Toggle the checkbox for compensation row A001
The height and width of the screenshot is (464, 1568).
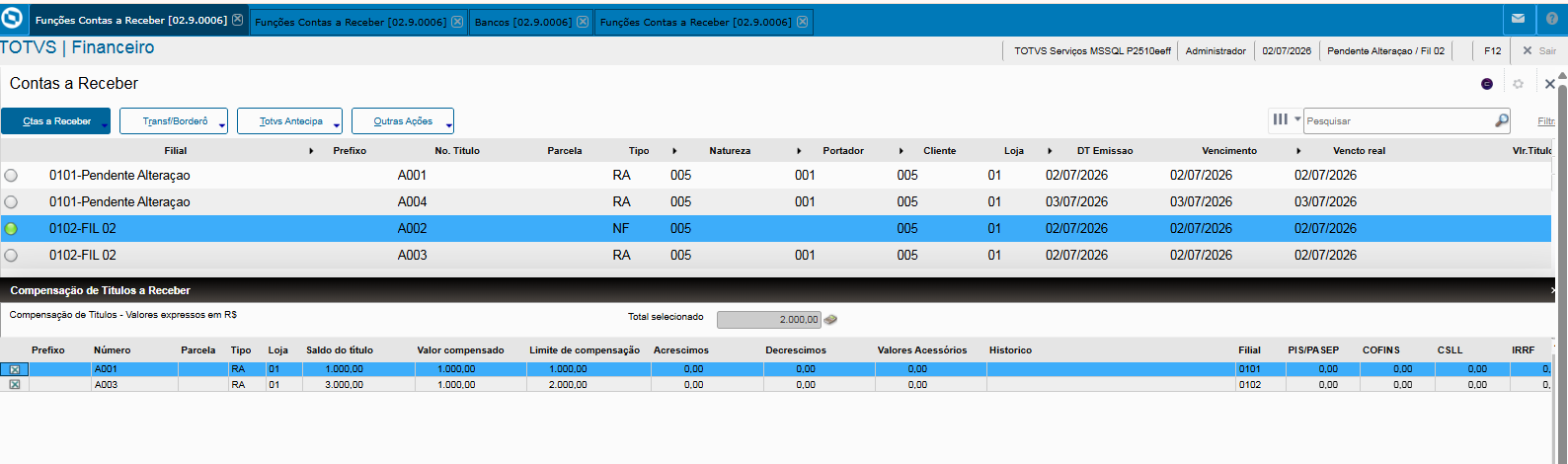[x=14, y=369]
